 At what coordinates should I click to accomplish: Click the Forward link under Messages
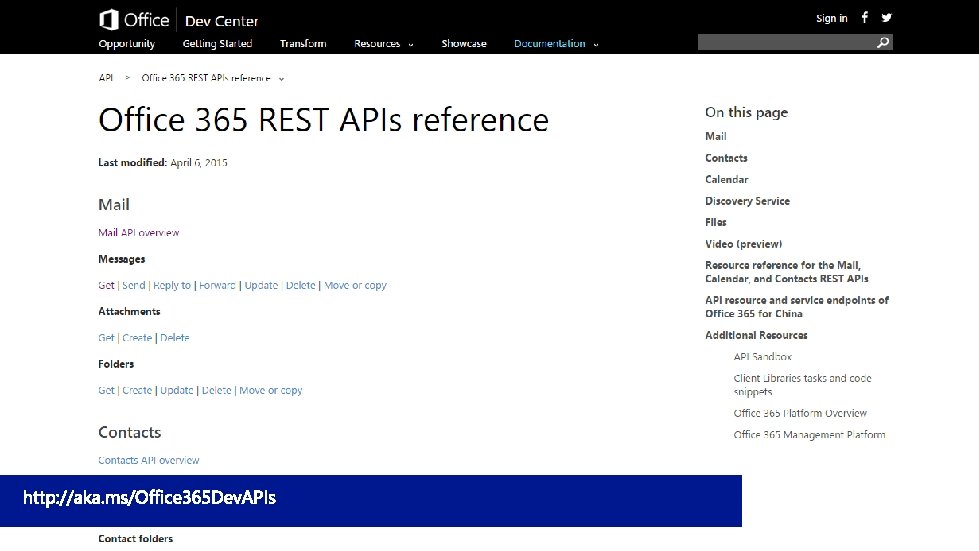[x=217, y=285]
